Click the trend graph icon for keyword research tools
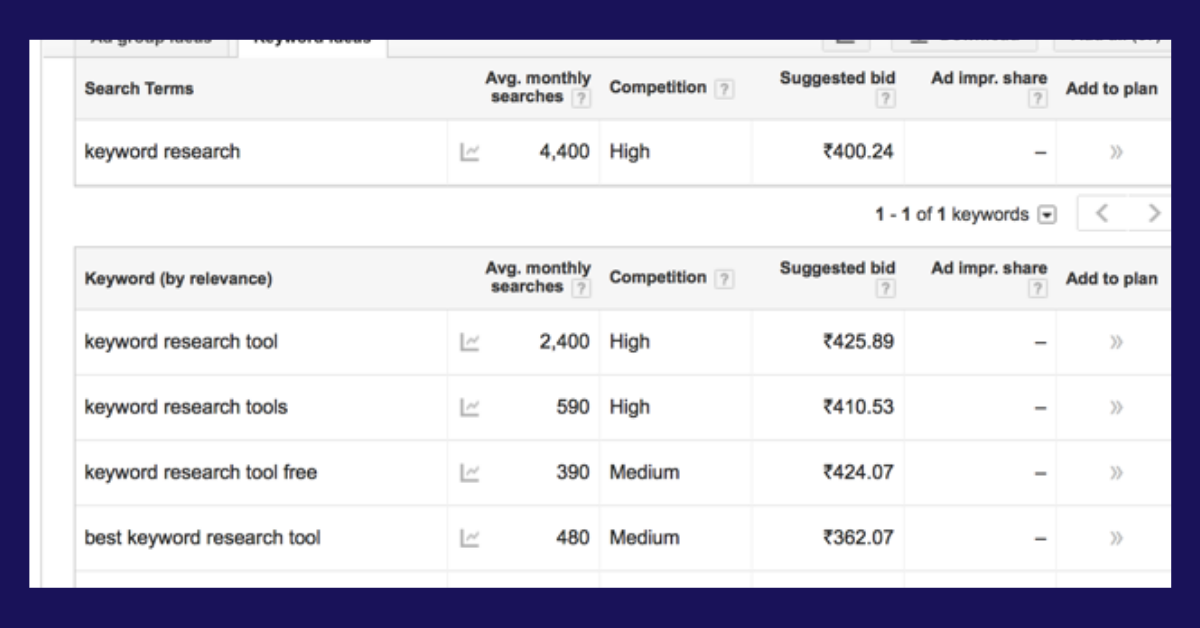Viewport: 1200px width, 628px height. pyautogui.click(x=470, y=407)
